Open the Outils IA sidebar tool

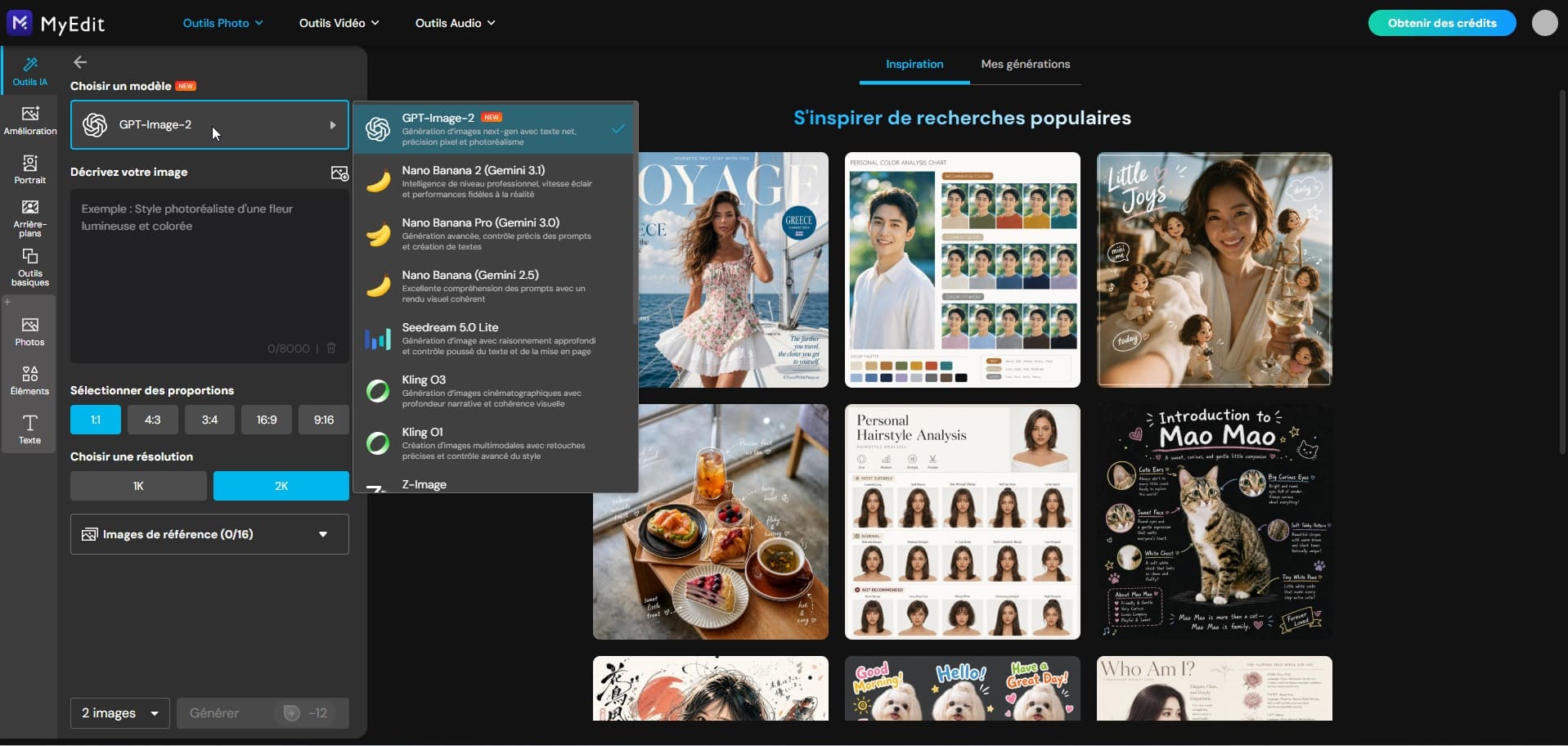pyautogui.click(x=30, y=71)
